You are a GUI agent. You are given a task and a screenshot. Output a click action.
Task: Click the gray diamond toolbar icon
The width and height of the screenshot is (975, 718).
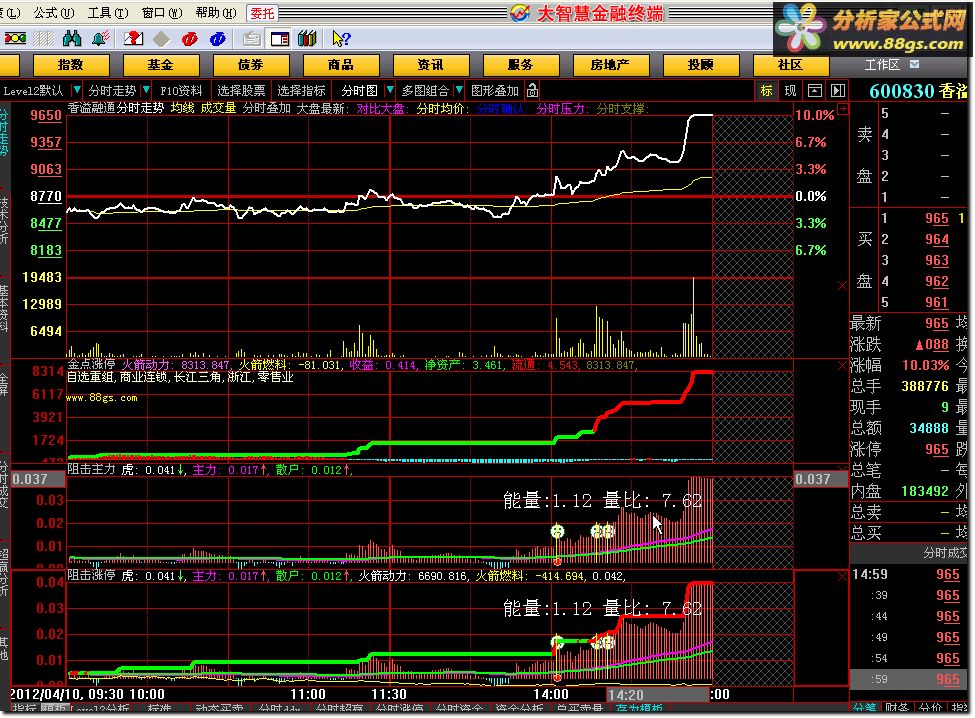click(x=162, y=39)
